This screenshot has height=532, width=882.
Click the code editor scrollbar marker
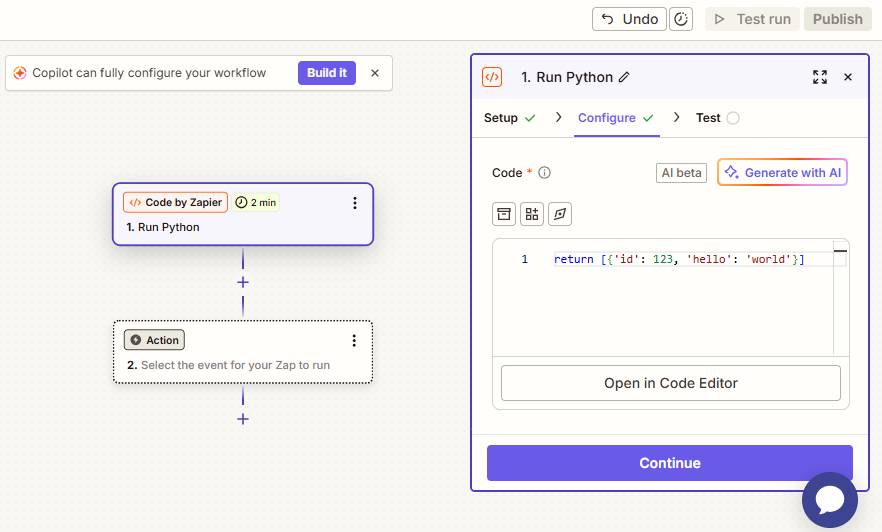click(x=840, y=251)
